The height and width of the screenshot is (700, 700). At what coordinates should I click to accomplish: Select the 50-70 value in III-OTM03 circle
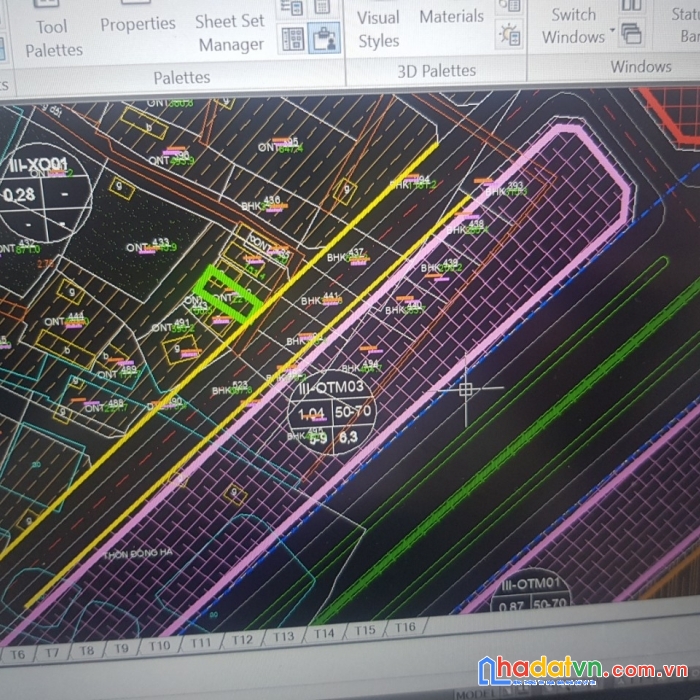coord(353,411)
